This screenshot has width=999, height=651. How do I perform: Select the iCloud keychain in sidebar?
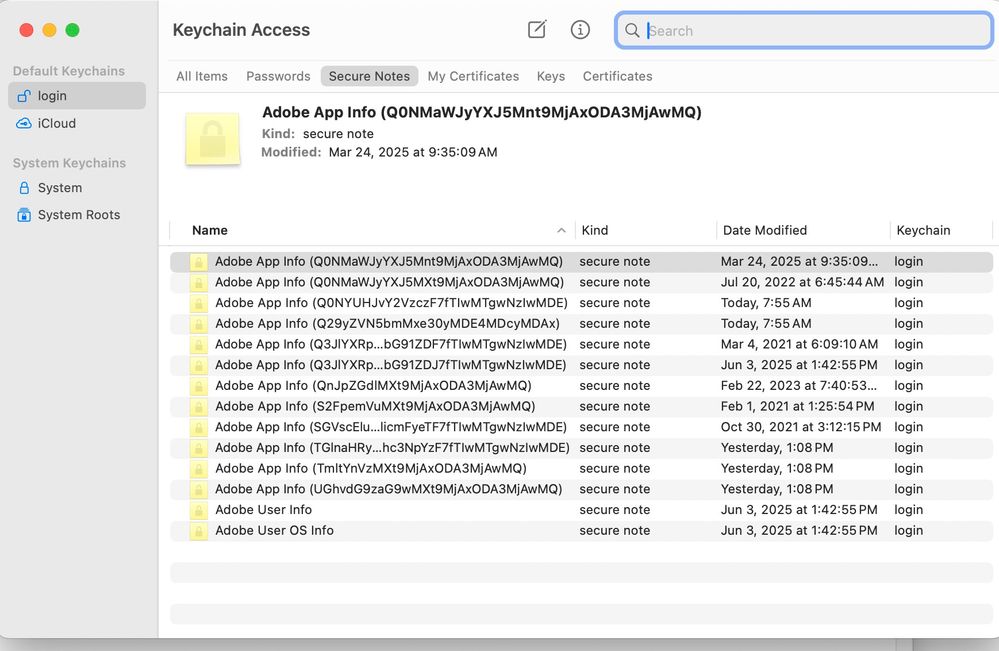click(x=77, y=123)
